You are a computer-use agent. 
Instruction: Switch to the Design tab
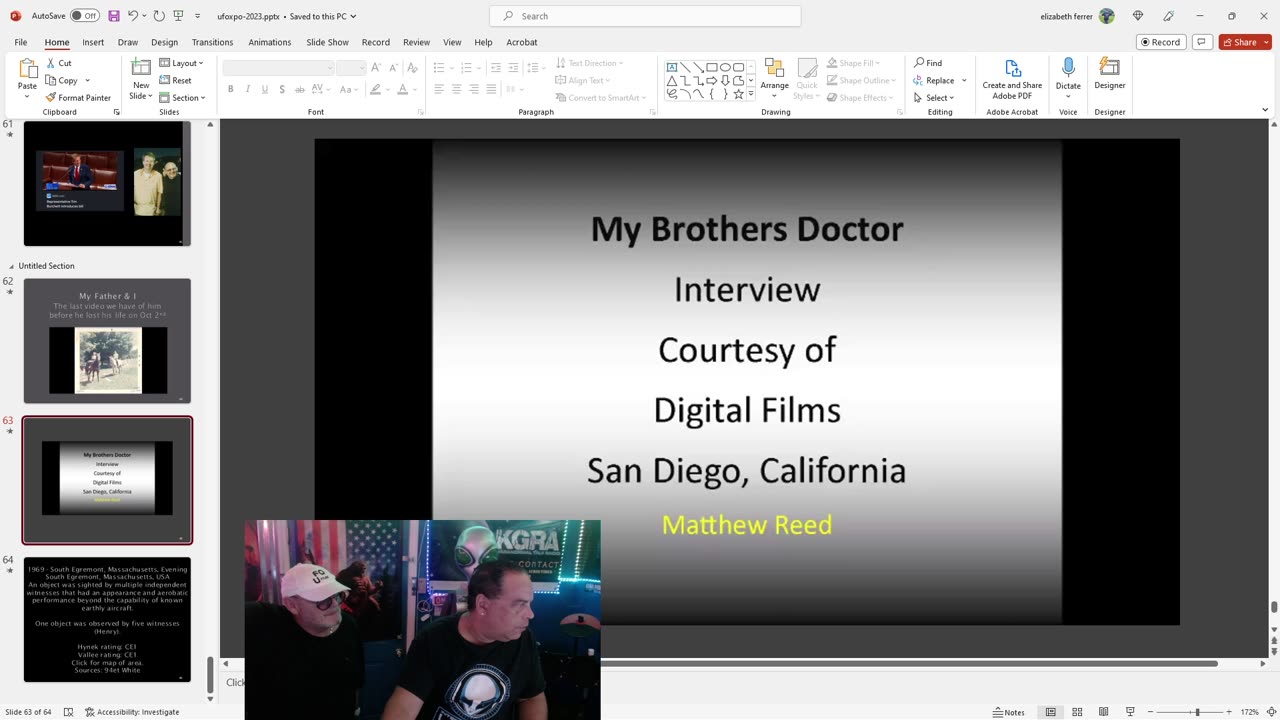point(164,42)
